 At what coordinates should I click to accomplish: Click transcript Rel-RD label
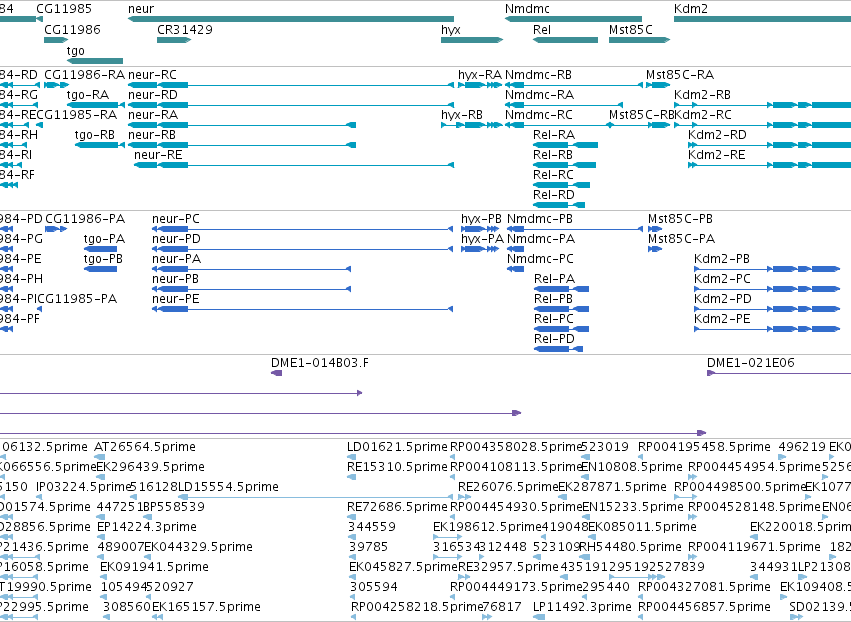point(554,194)
